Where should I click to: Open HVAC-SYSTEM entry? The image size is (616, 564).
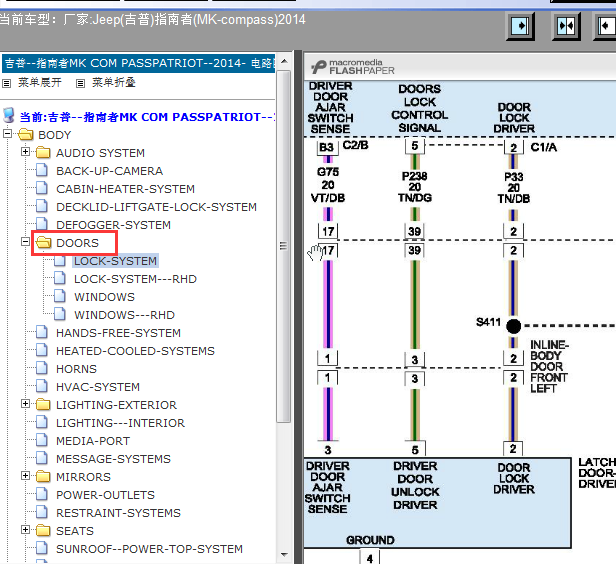(x=98, y=387)
